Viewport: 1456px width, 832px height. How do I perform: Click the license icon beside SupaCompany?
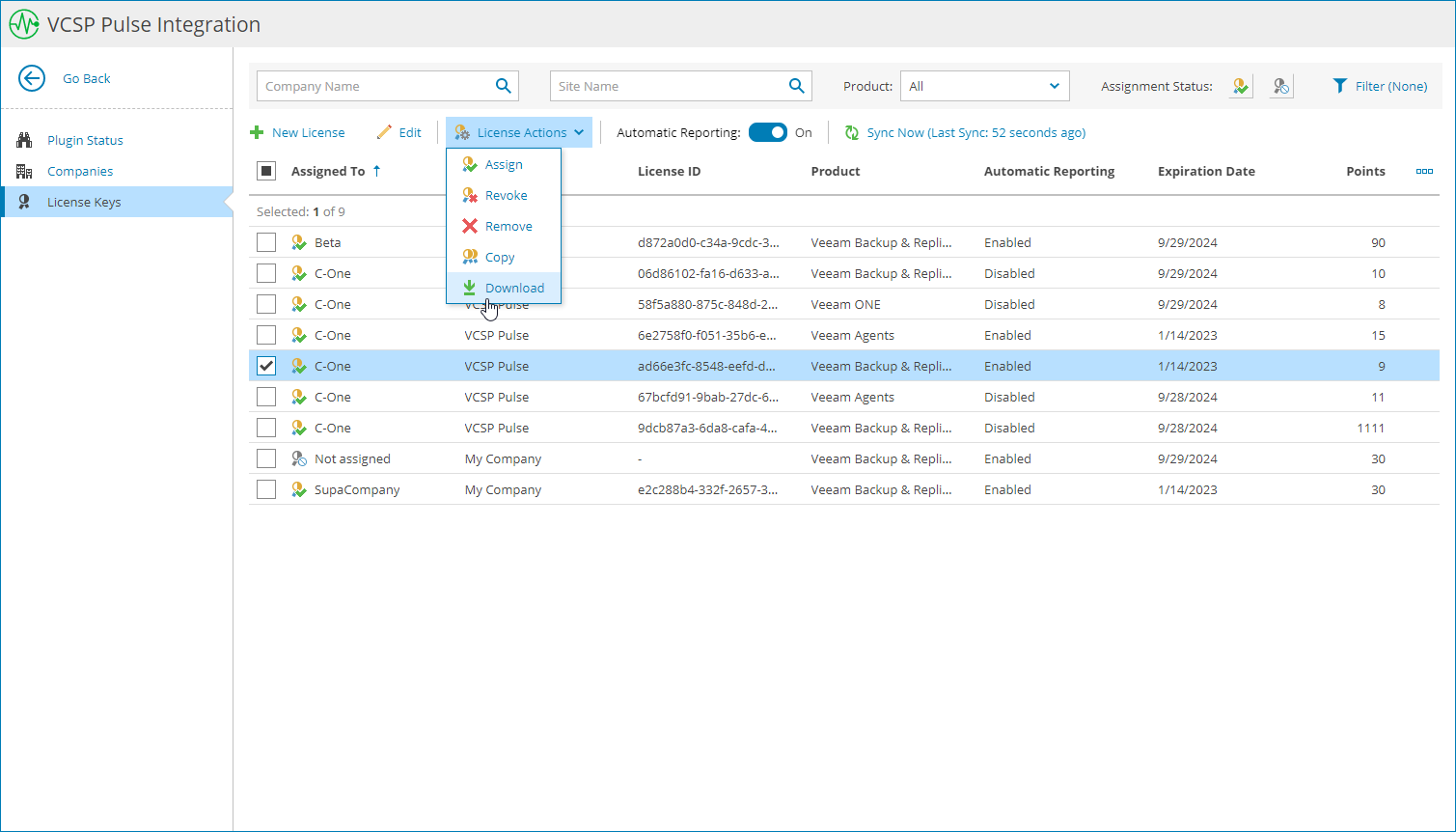click(299, 489)
